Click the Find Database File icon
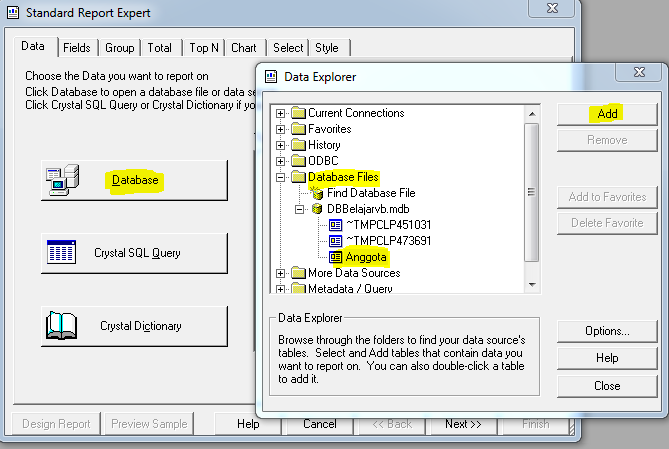Image resolution: width=669 pixels, height=449 pixels. point(317,193)
